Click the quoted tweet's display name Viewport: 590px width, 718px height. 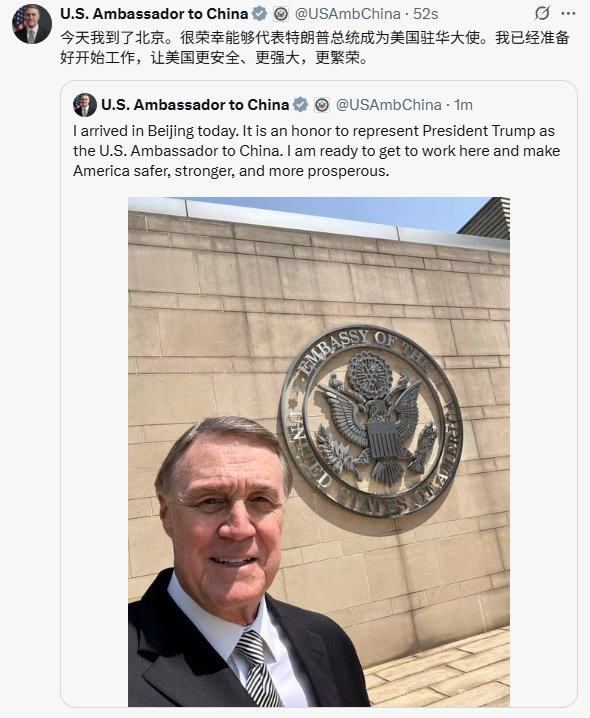[x=195, y=105]
